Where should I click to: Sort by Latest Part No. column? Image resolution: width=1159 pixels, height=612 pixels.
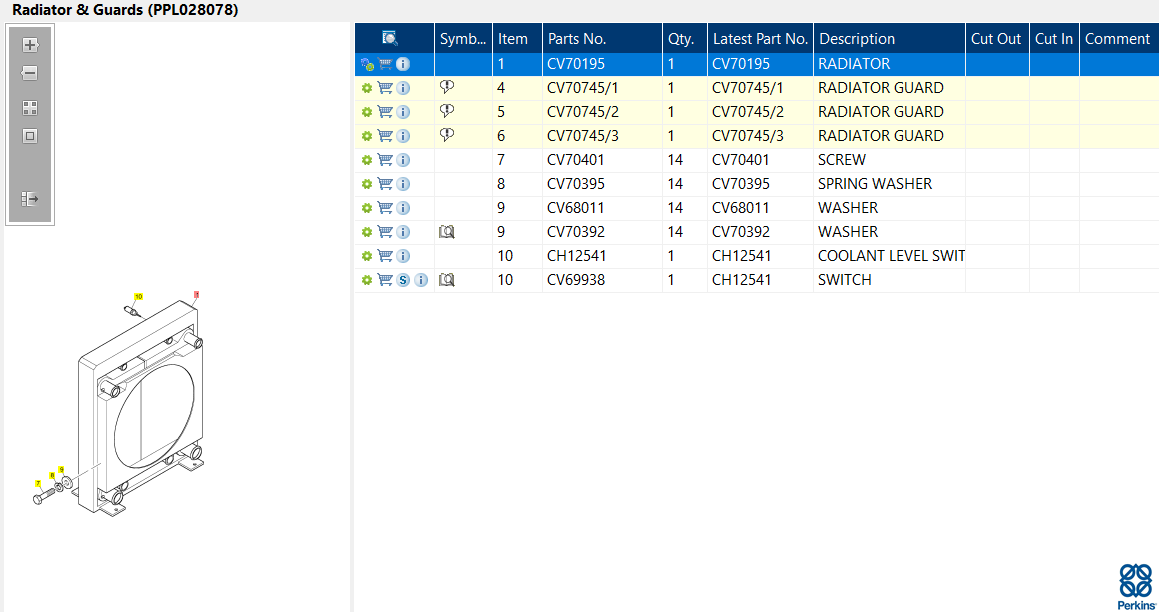pyautogui.click(x=761, y=38)
